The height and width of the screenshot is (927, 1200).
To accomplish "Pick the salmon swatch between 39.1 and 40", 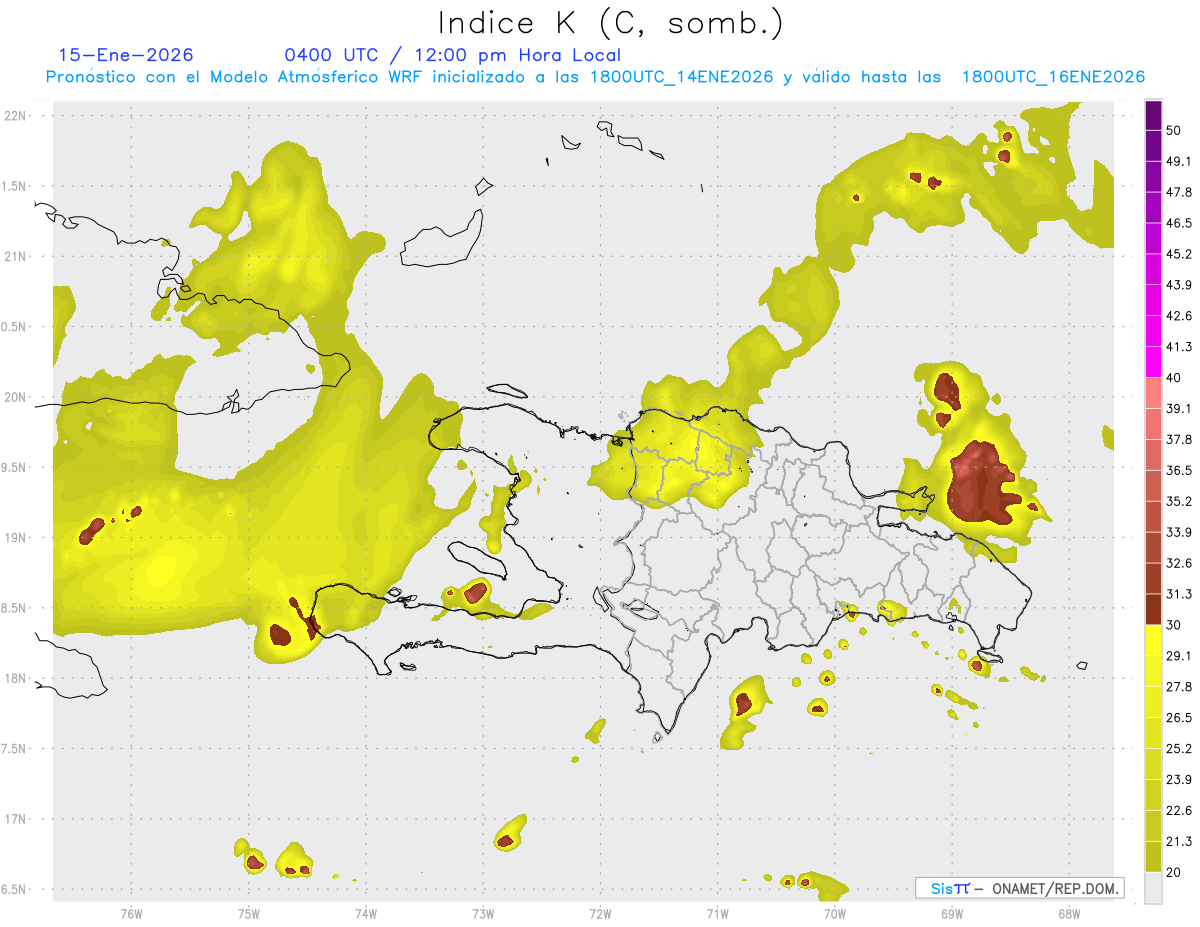I will (x=1153, y=393).
